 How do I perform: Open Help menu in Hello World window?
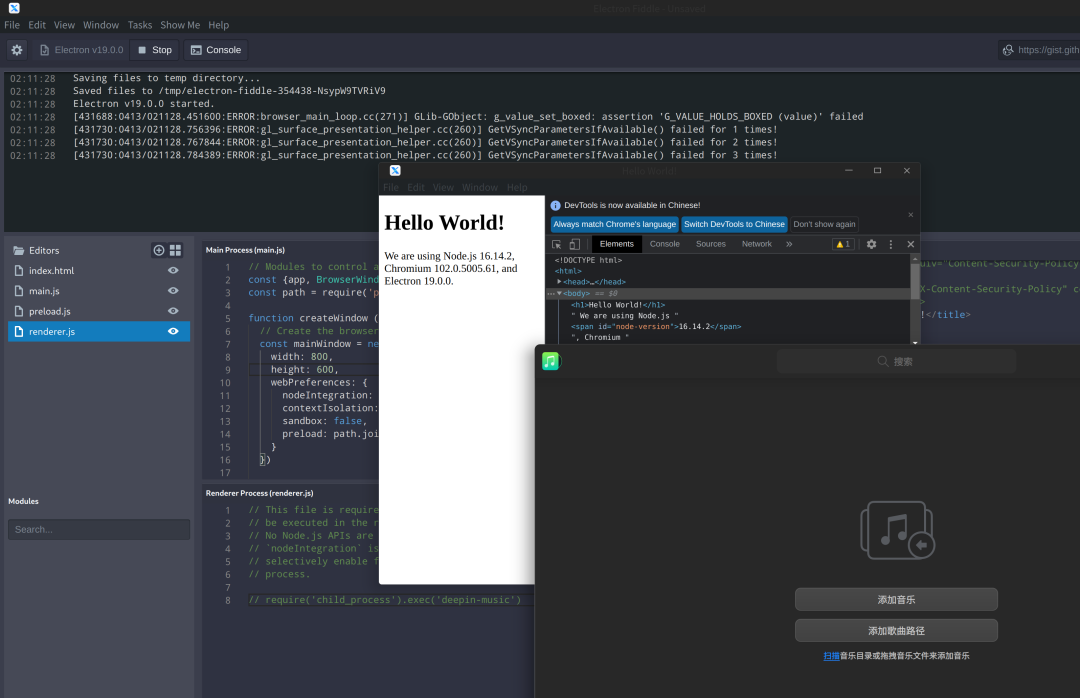coord(517,187)
